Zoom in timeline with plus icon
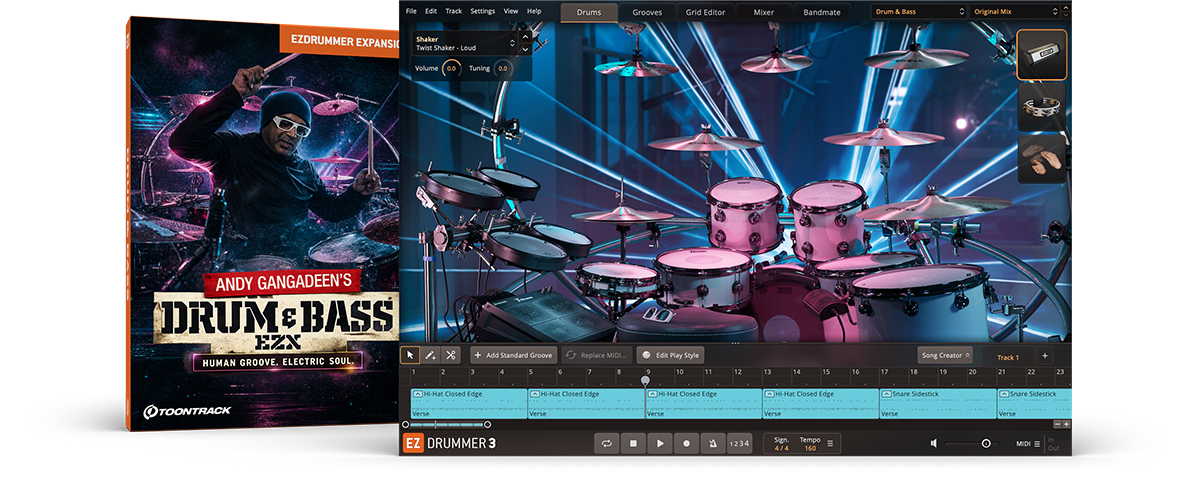Screen dimensions: 1200x488 coord(1066,424)
